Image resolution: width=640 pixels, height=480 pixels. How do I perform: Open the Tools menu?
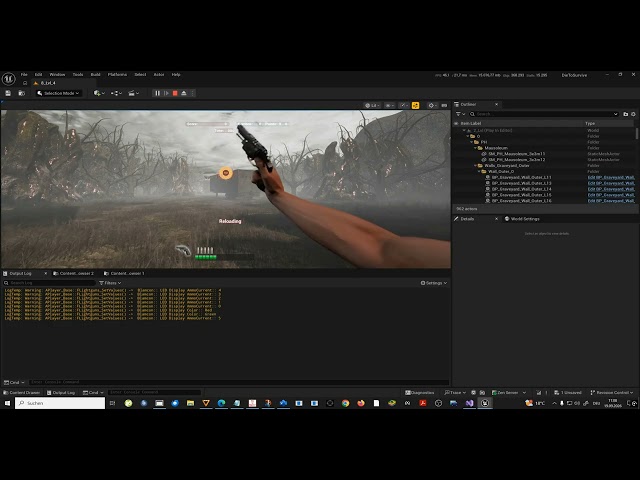point(78,75)
